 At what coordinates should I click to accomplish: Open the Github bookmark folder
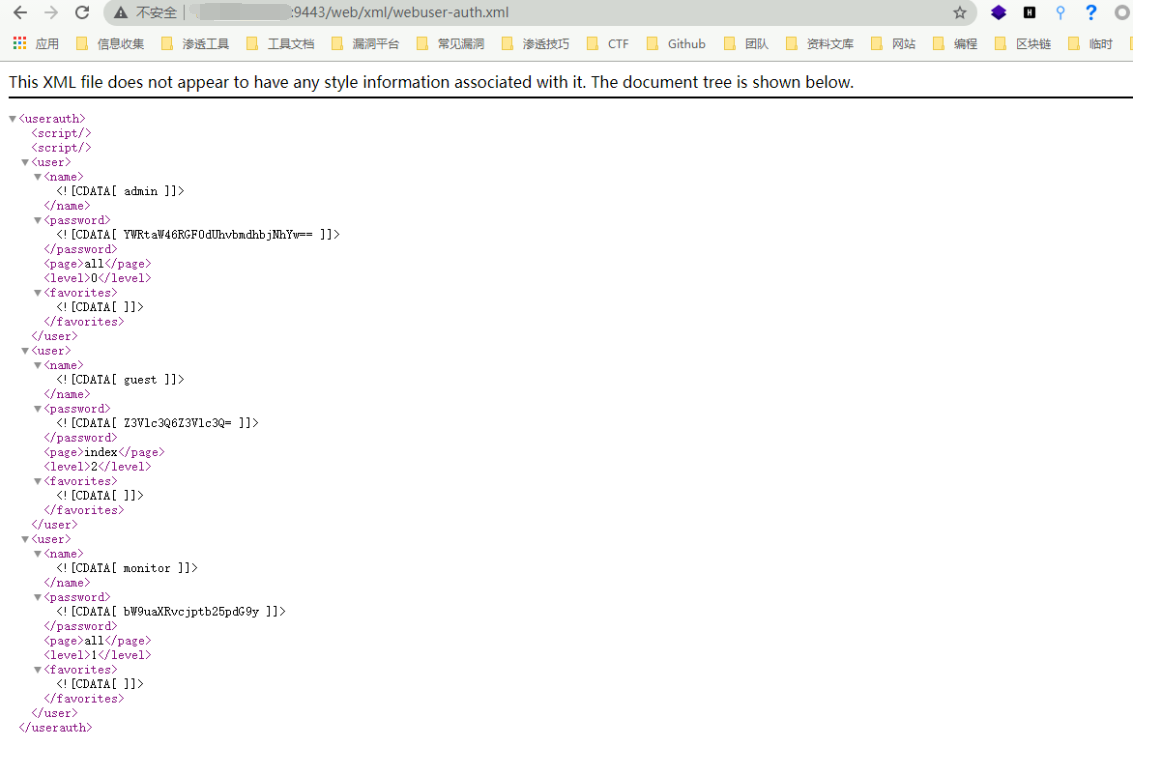point(676,43)
